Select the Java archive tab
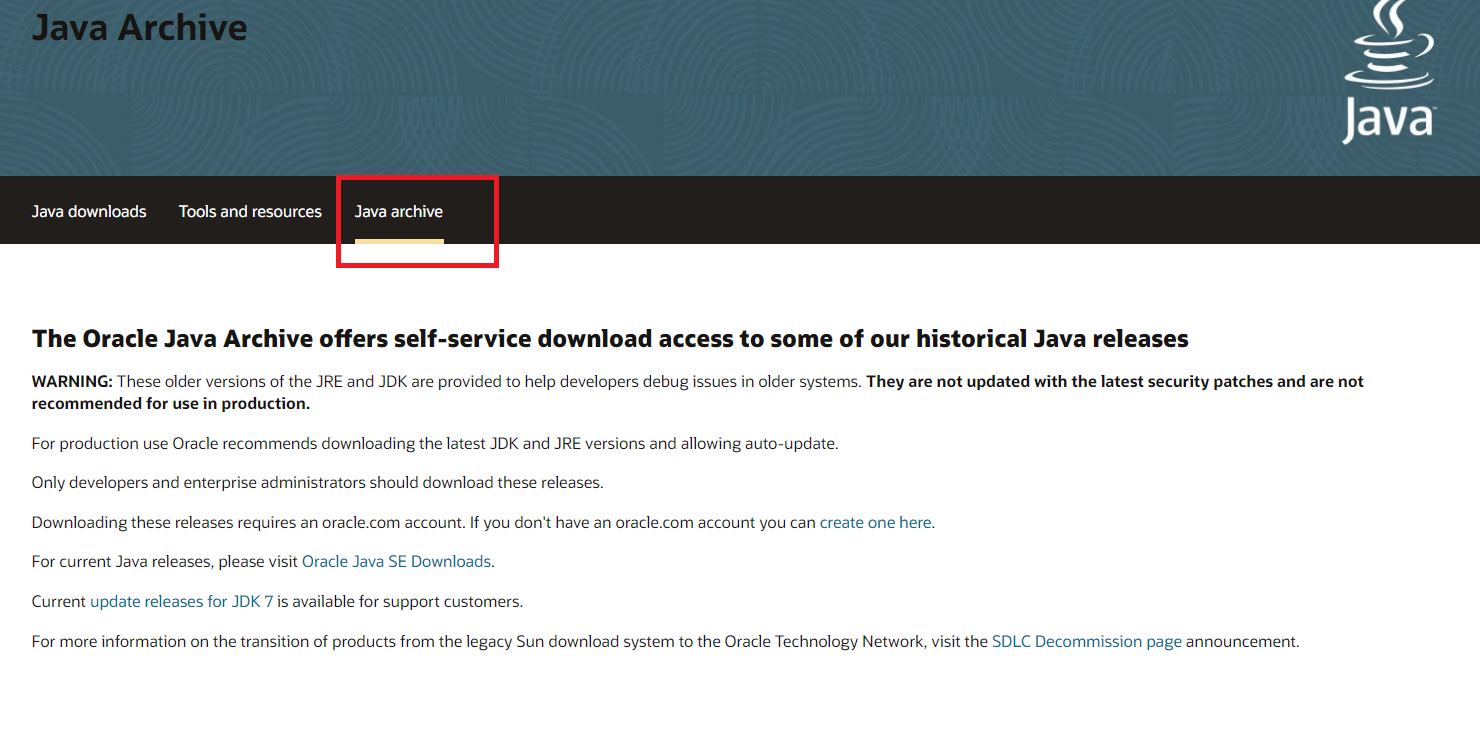 [399, 211]
